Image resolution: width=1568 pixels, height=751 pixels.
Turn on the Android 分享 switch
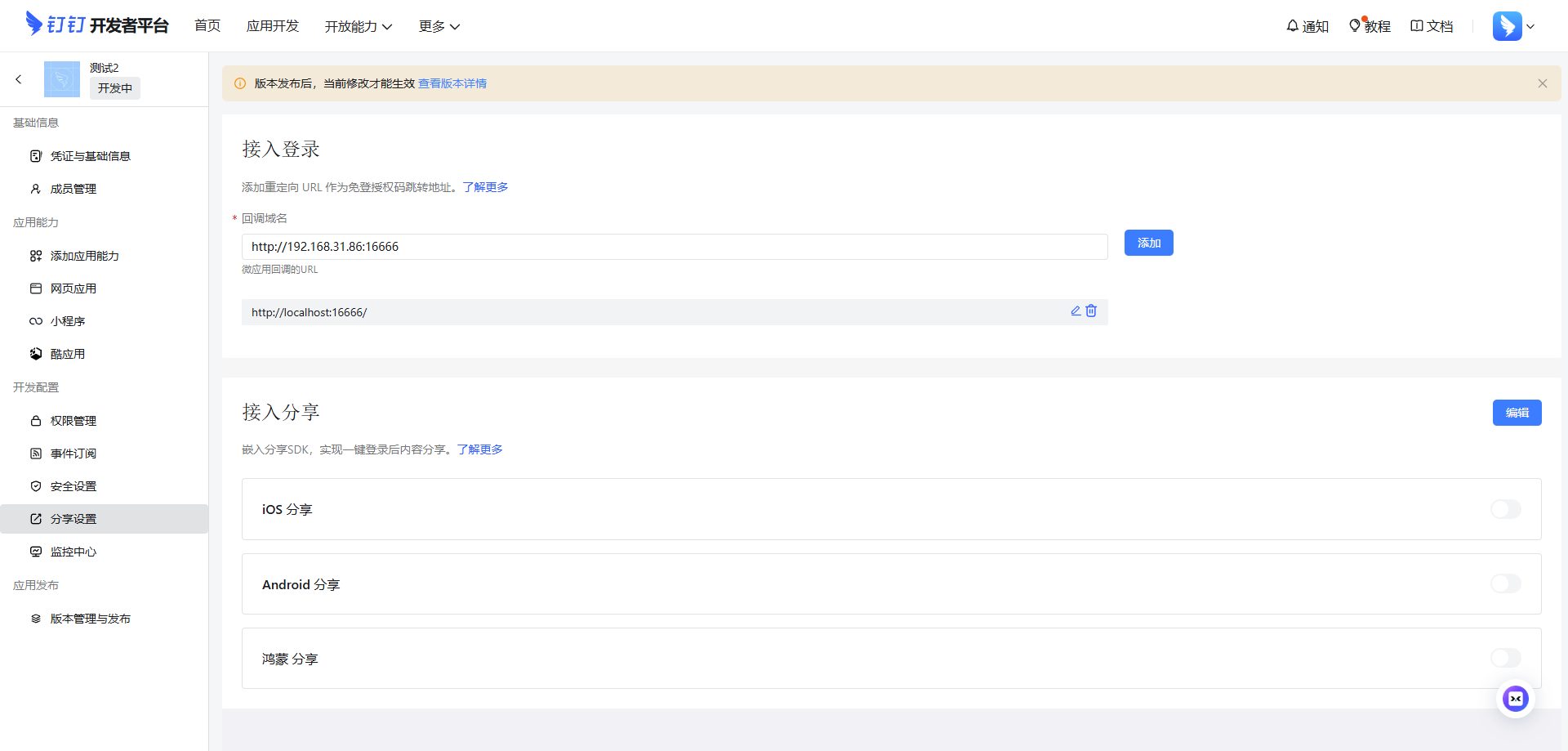[x=1505, y=583]
